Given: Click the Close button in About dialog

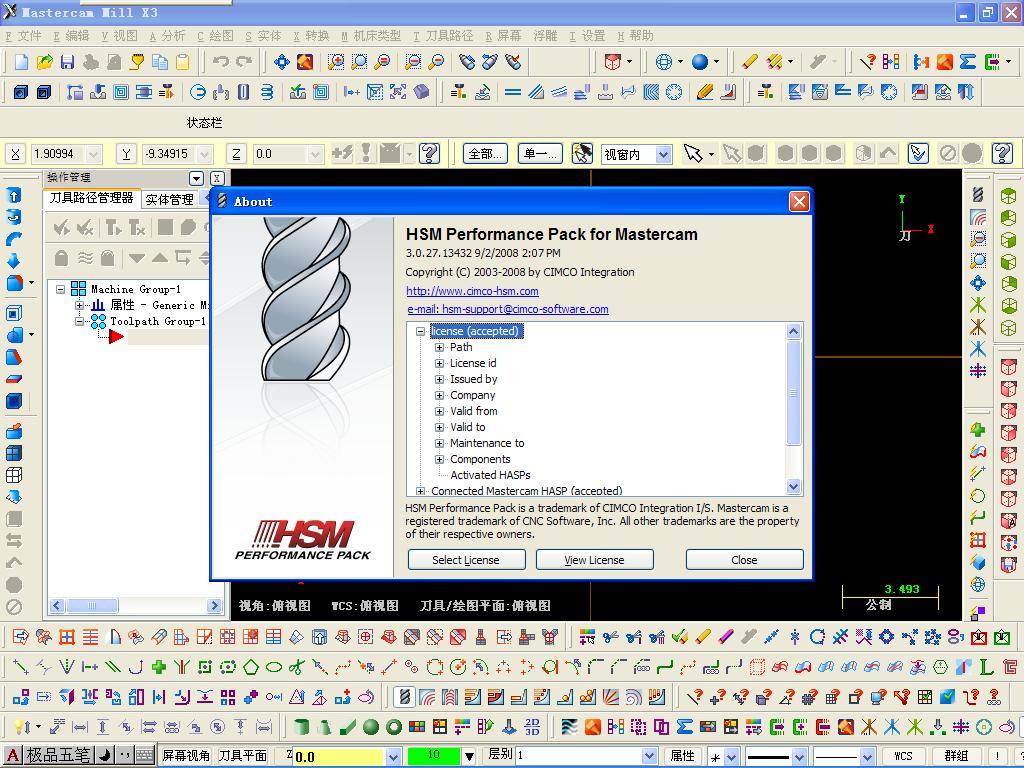Looking at the screenshot, I should [x=744, y=560].
